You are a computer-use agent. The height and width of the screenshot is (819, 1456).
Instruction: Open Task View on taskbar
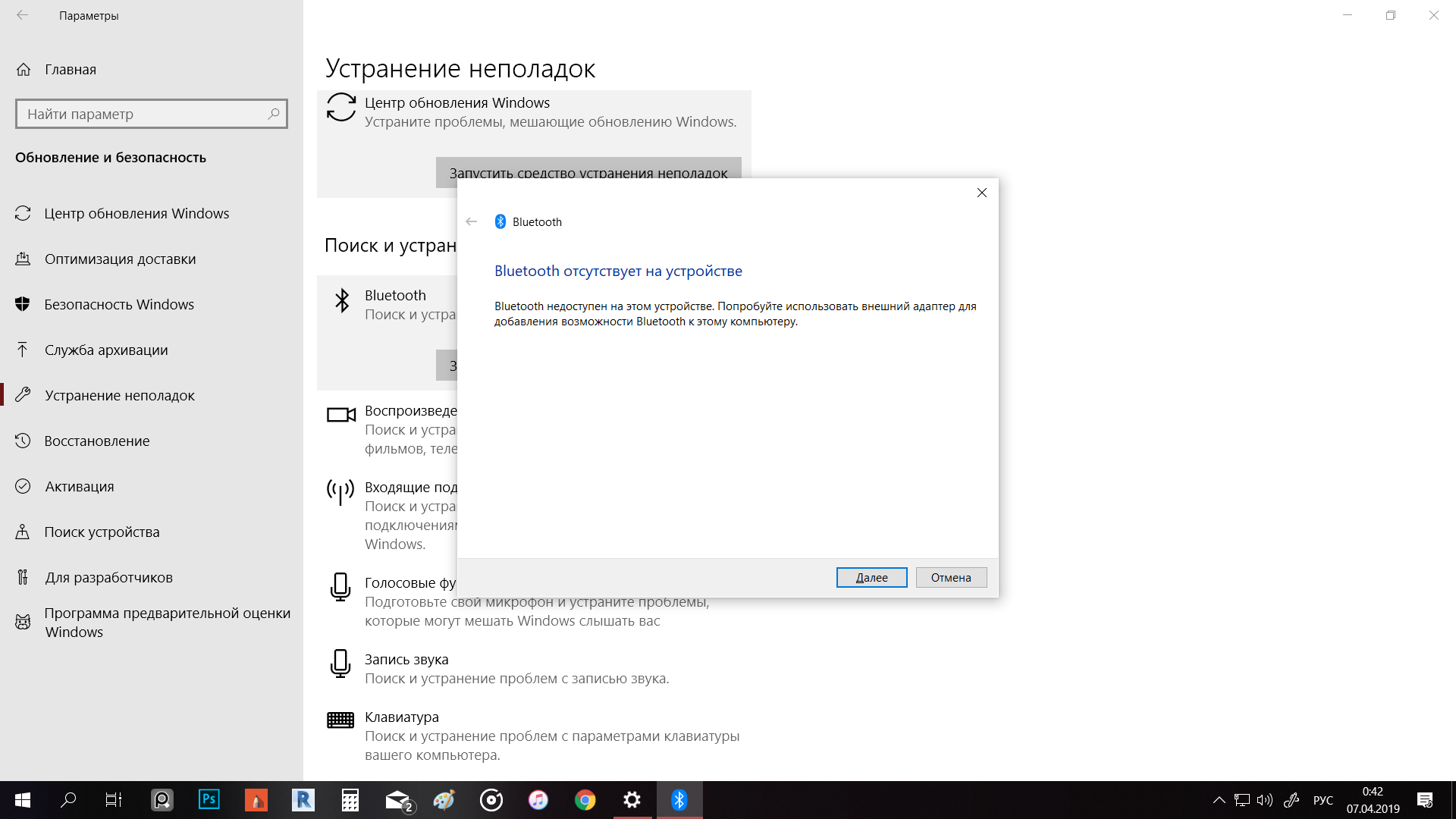114,800
